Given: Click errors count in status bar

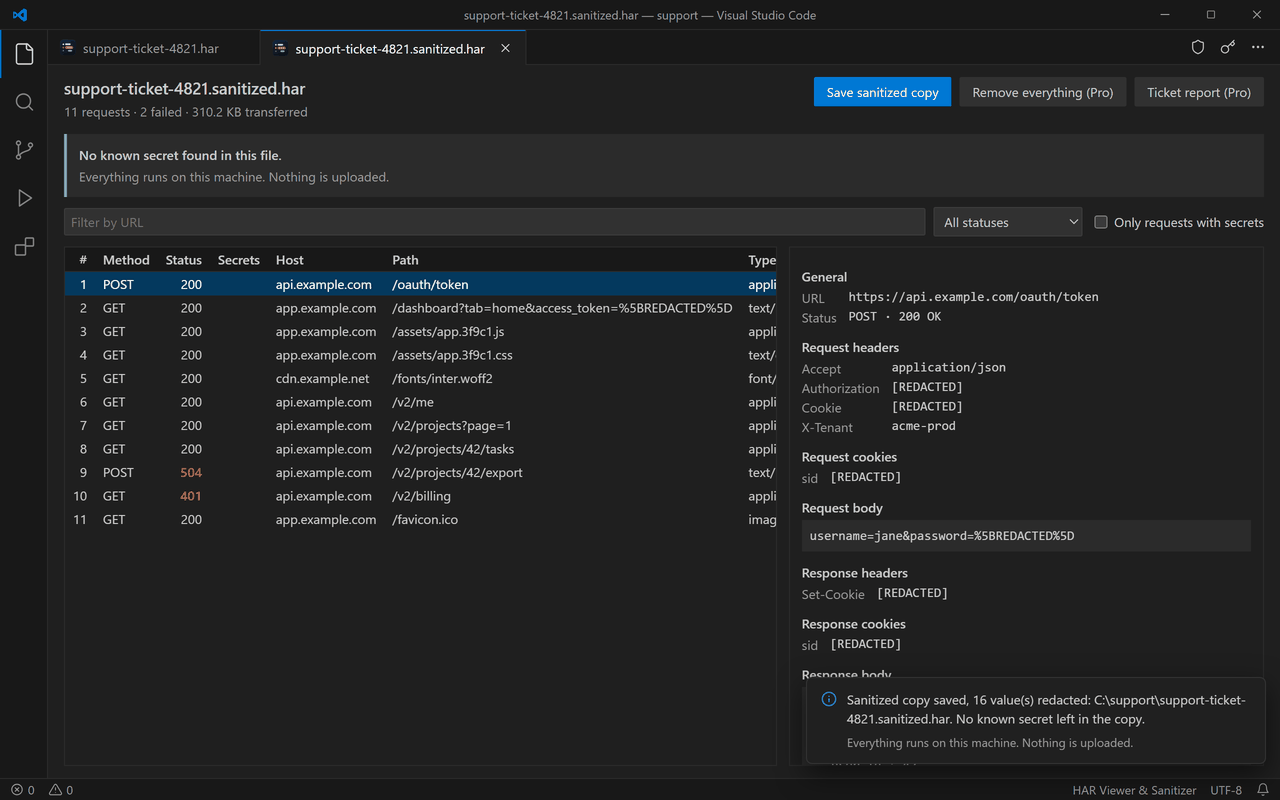Looking at the screenshot, I should (23, 790).
